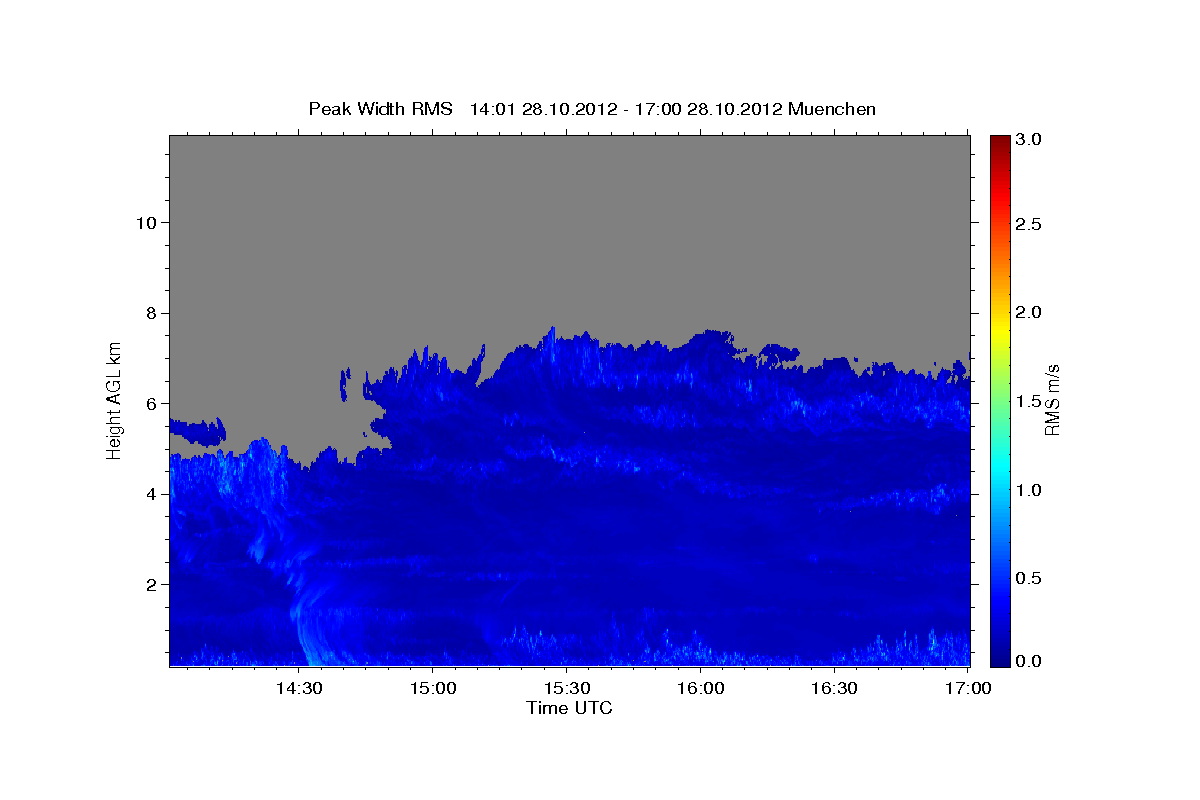Select the 14:30 time tick label

click(x=298, y=688)
